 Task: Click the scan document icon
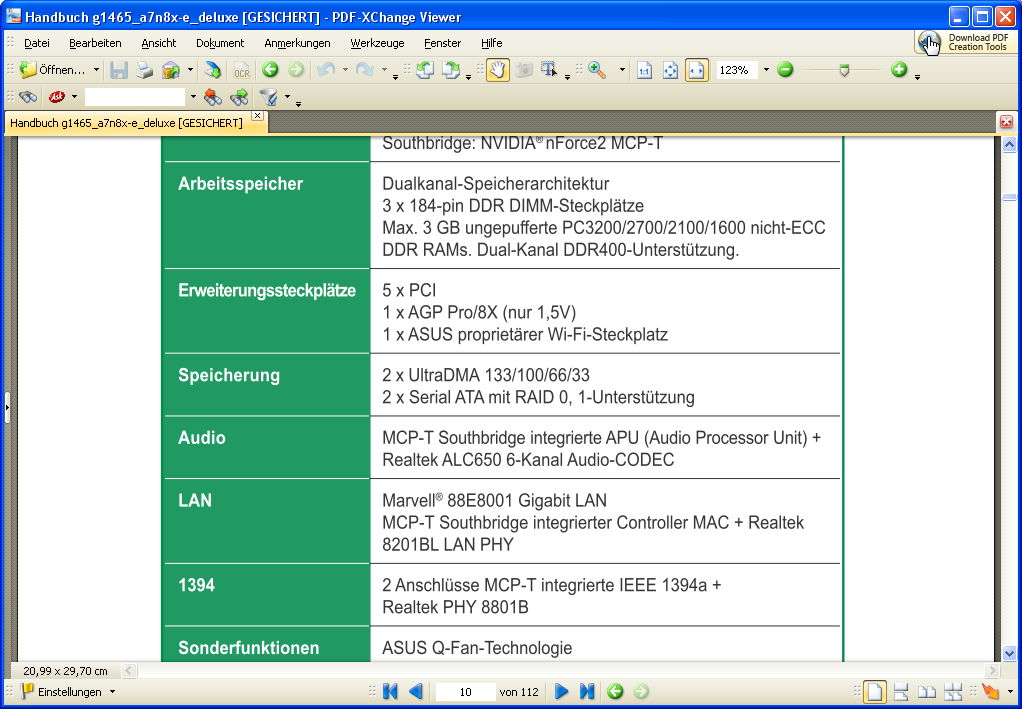coord(212,70)
